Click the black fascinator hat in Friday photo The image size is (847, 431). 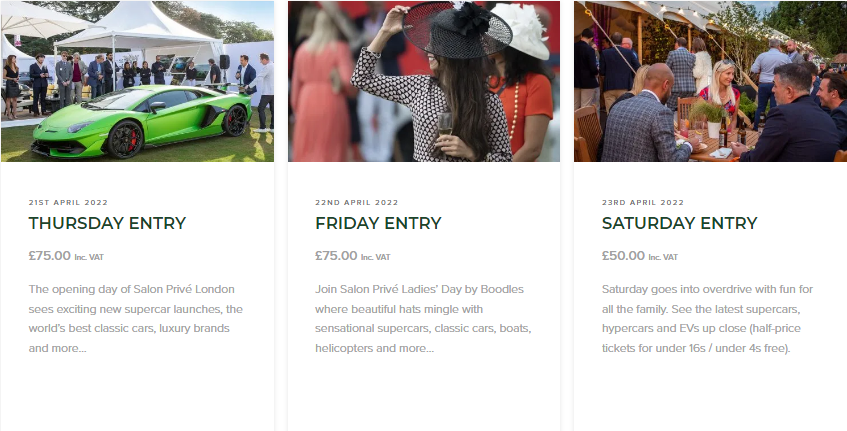(457, 30)
